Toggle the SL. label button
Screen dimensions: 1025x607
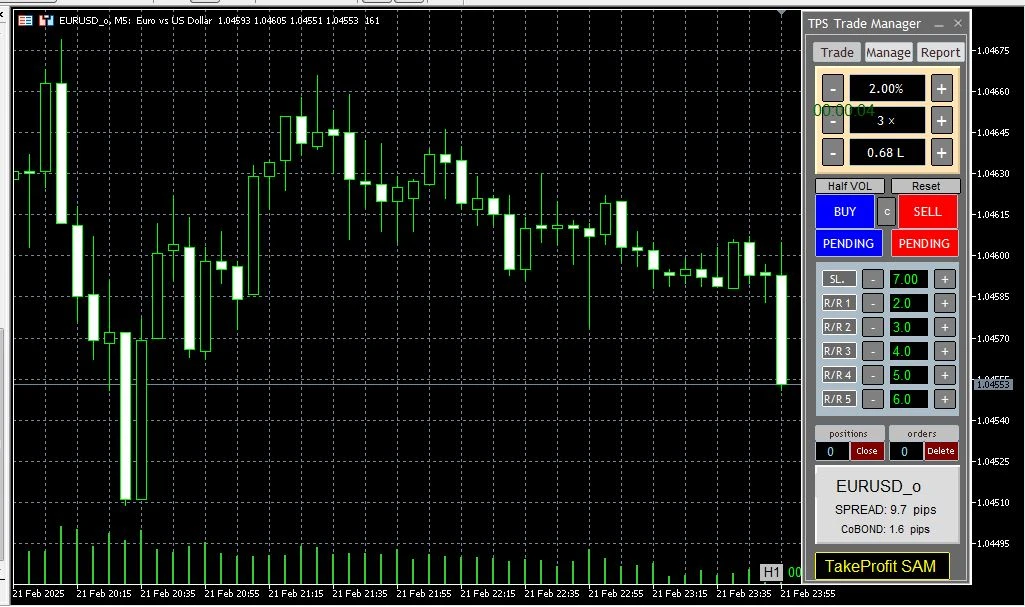click(838, 279)
